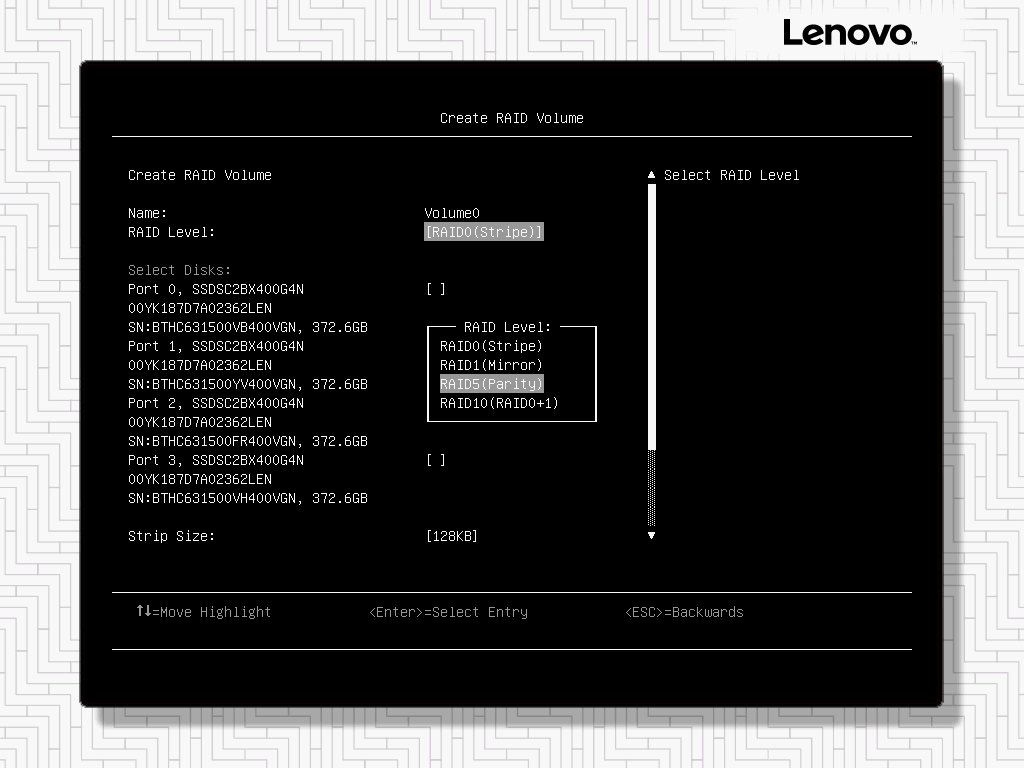Viewport: 1024px width, 768px height.
Task: Open the Strip Size 128KB option
Action: point(452,537)
